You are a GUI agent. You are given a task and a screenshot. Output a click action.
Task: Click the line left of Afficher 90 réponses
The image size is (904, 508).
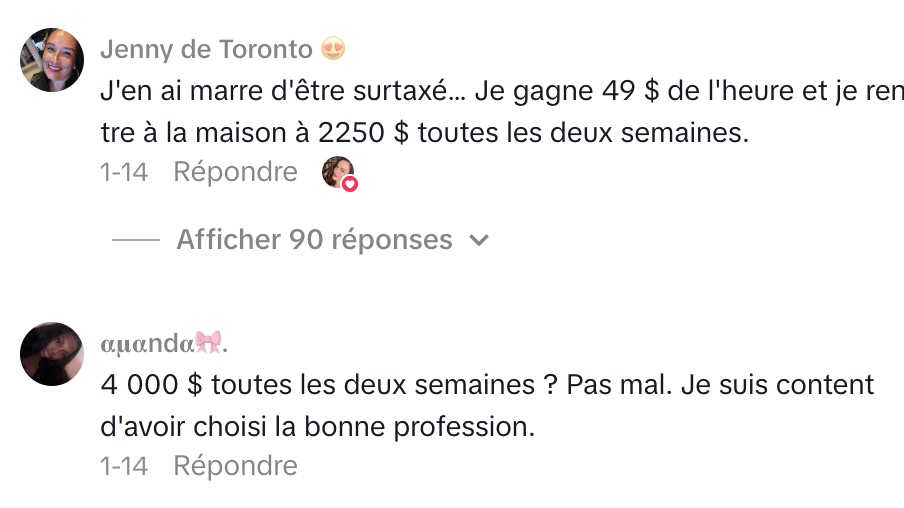[136, 241]
